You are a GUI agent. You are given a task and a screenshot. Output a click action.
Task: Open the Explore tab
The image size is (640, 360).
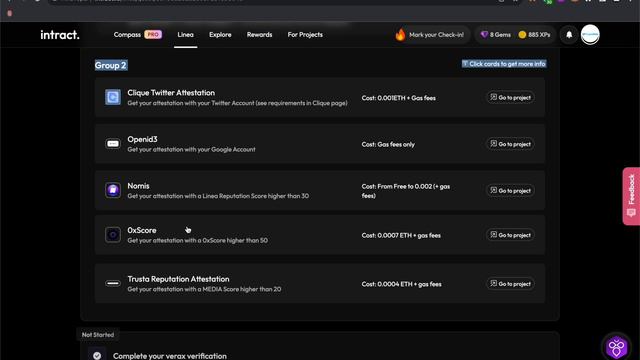tap(220, 35)
